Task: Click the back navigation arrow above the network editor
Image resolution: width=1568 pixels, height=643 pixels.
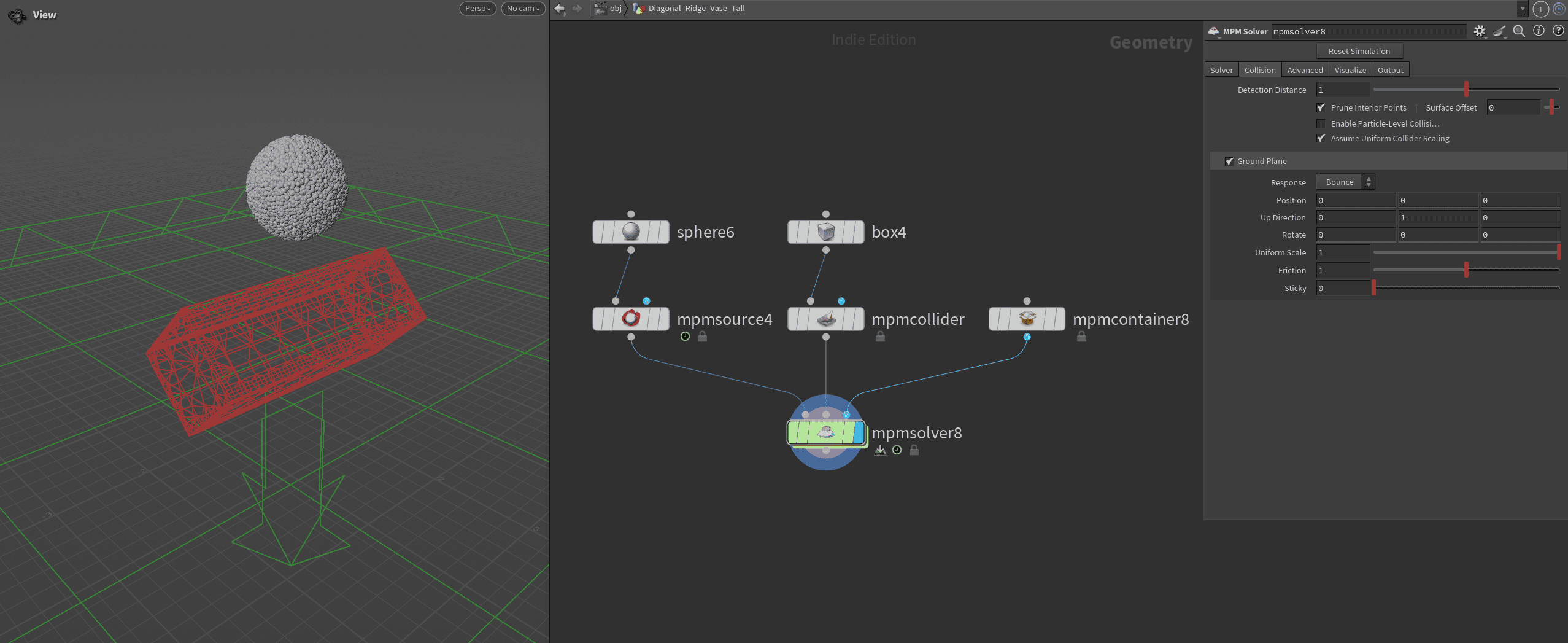Action: (x=559, y=8)
